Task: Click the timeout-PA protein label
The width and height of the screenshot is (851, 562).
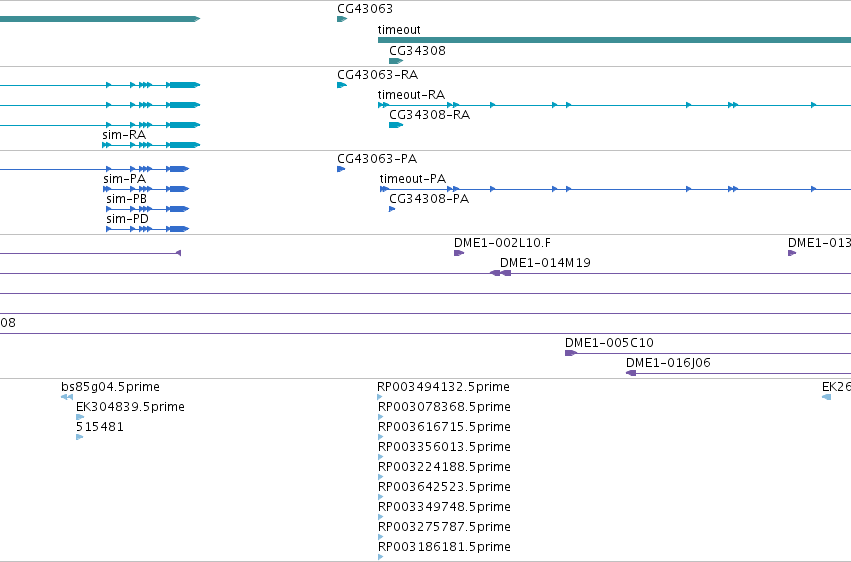Action: click(412, 179)
